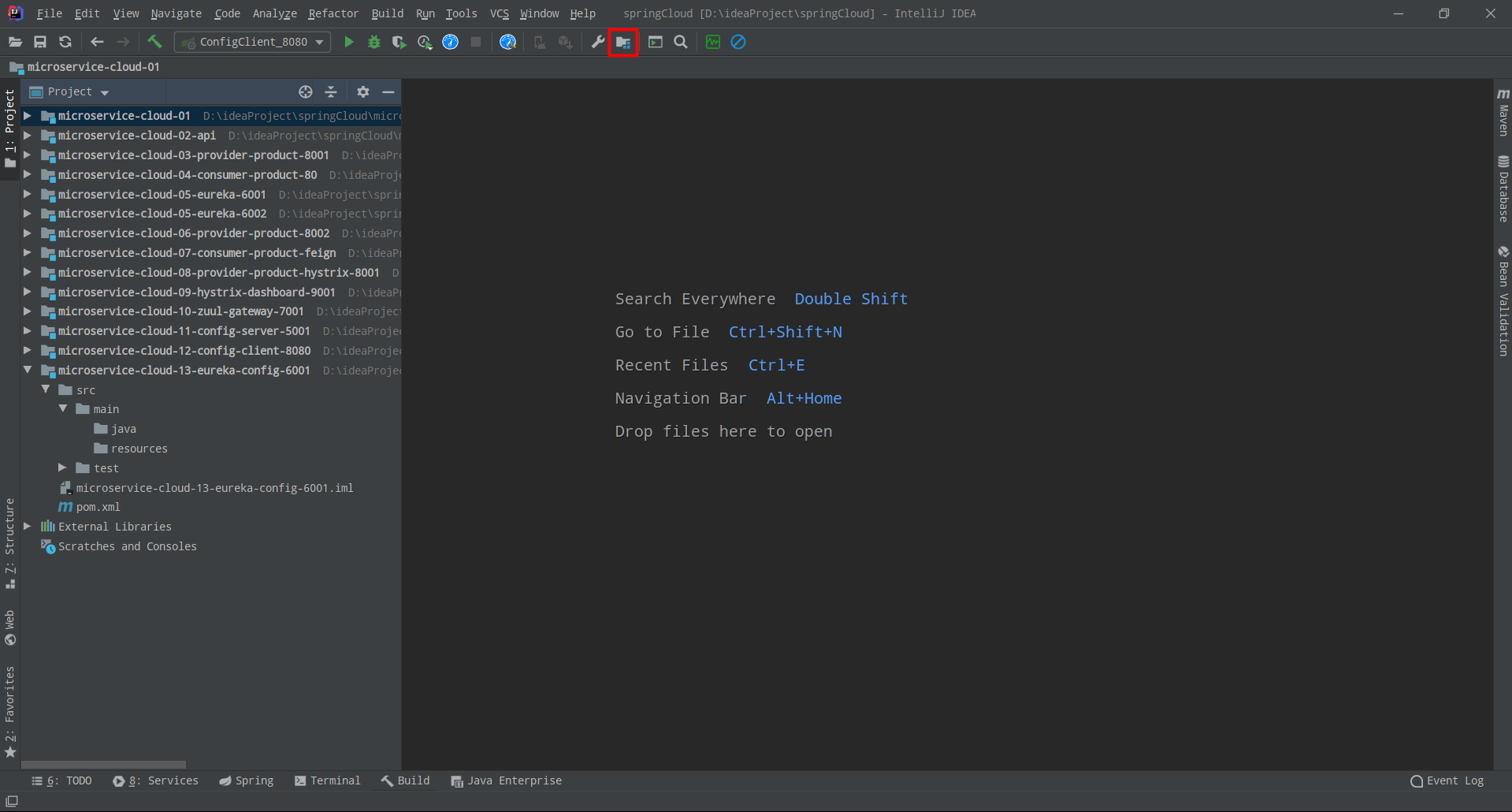Switch to the Terminal tab

(x=327, y=780)
